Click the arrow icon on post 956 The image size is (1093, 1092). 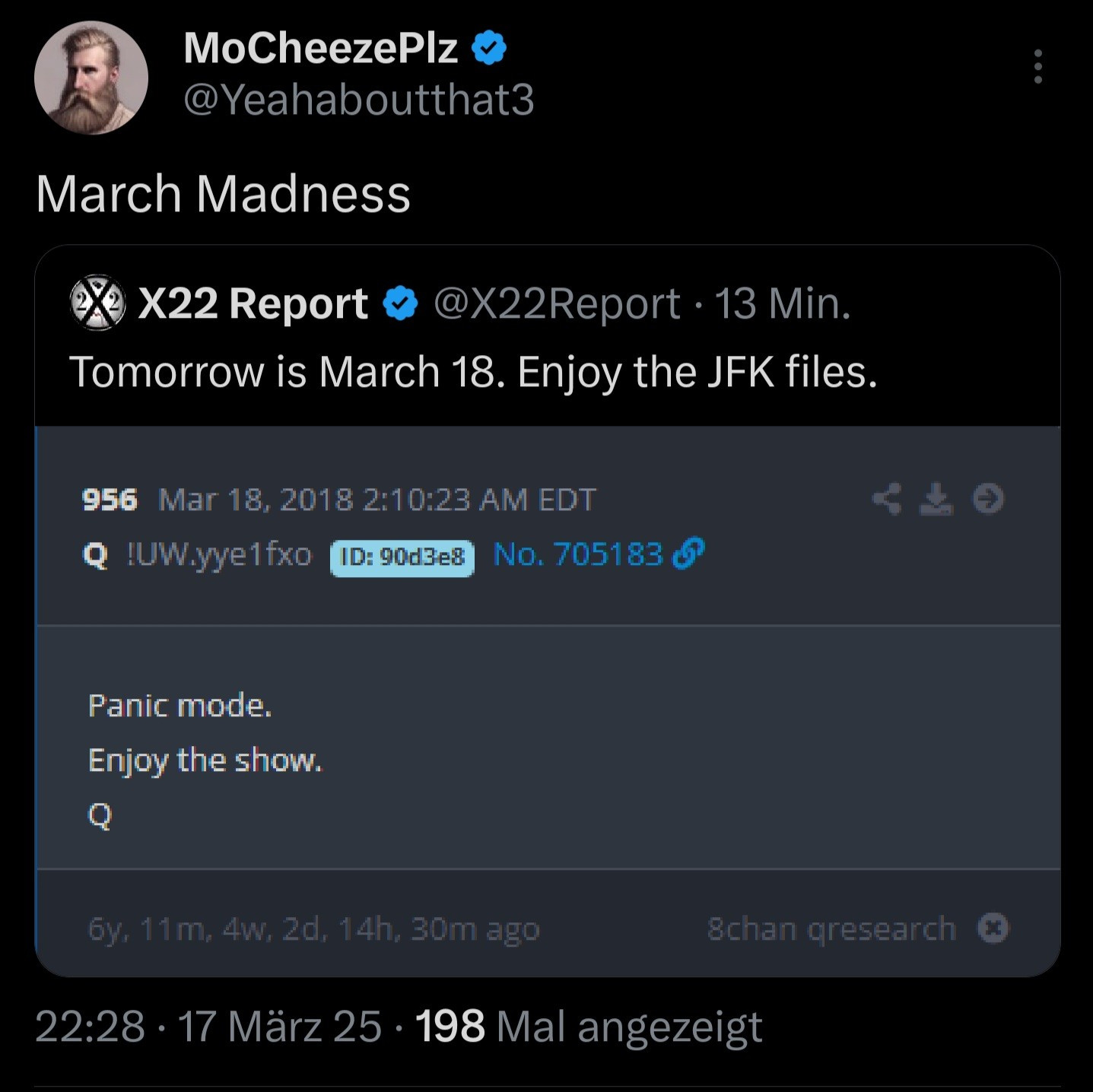click(988, 500)
